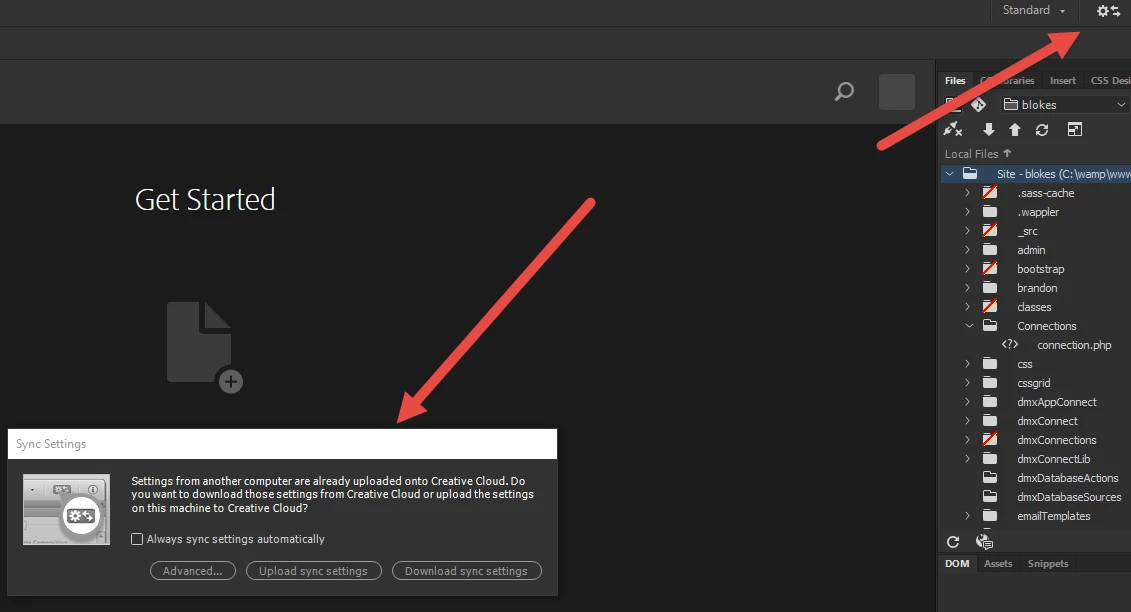Open the blokes site dropdown
This screenshot has height=612, width=1131.
pyautogui.click(x=1063, y=105)
